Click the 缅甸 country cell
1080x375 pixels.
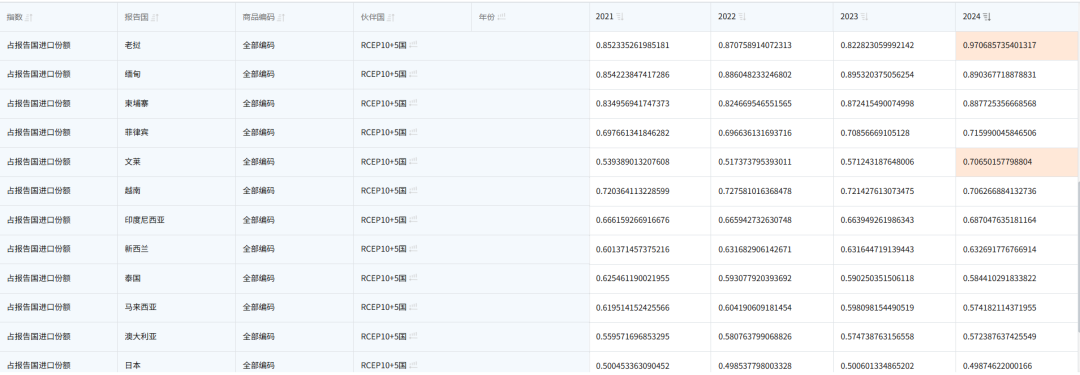click(176, 74)
